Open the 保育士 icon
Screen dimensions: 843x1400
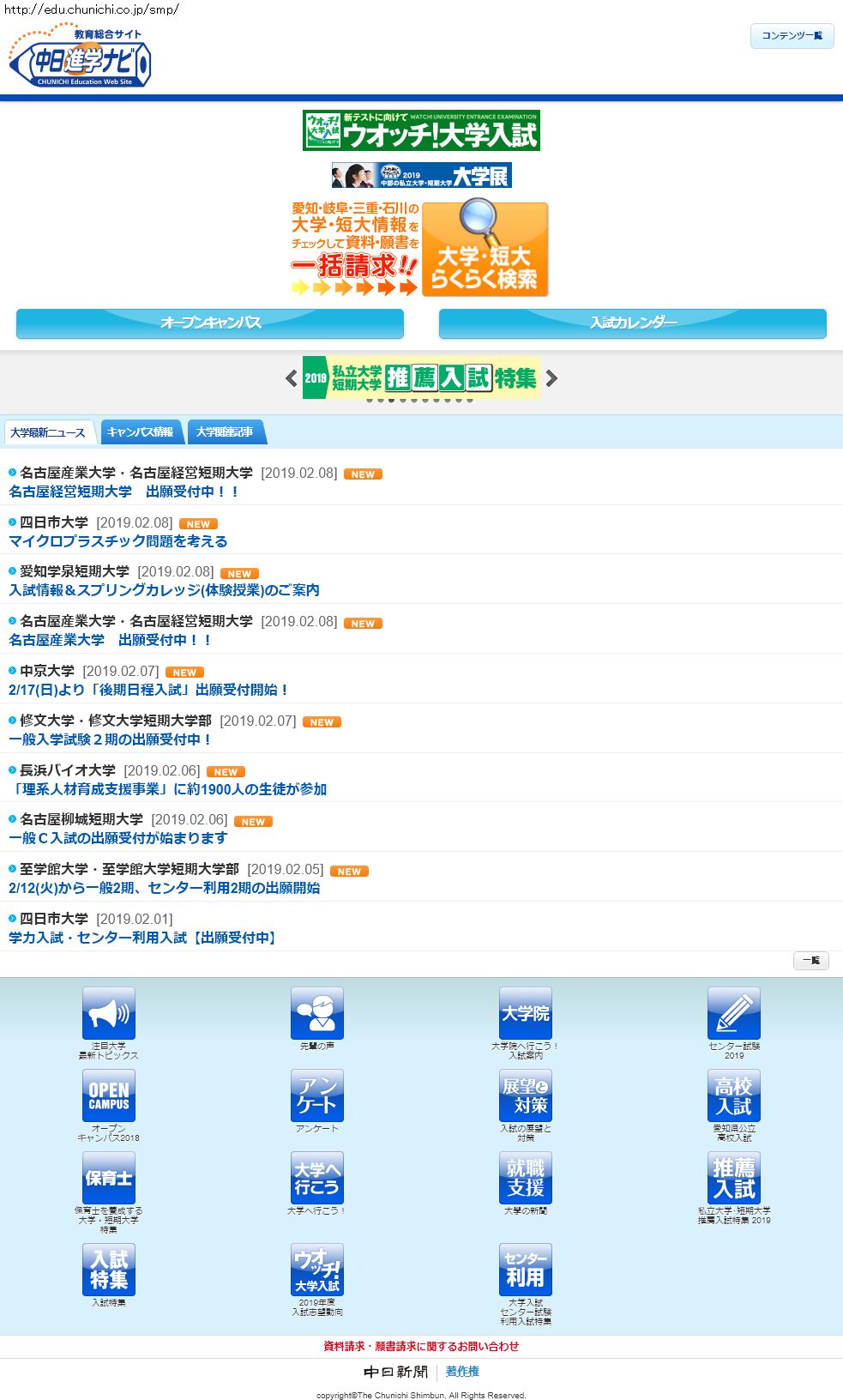pos(109,1178)
